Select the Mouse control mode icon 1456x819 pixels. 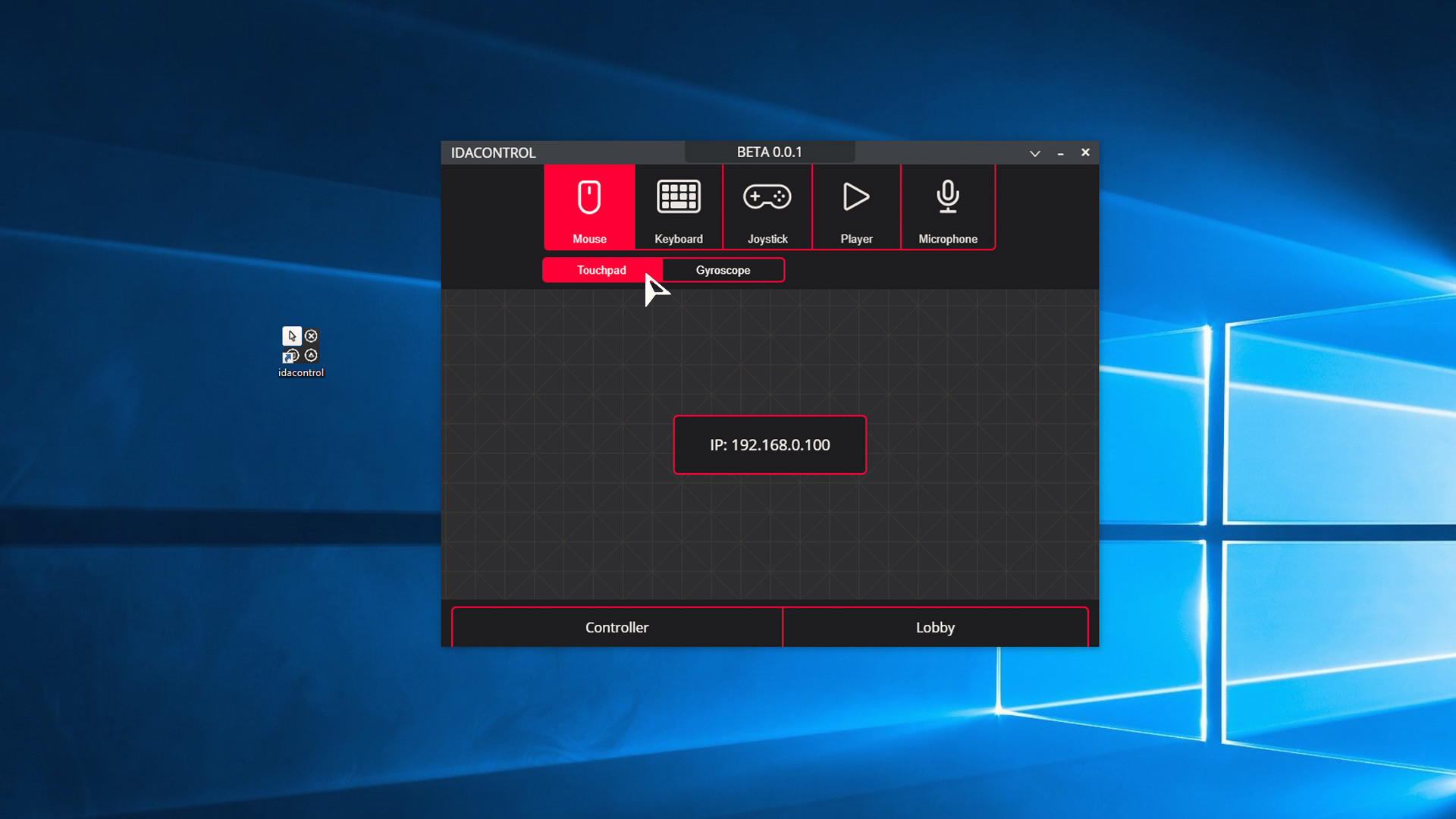589,199
